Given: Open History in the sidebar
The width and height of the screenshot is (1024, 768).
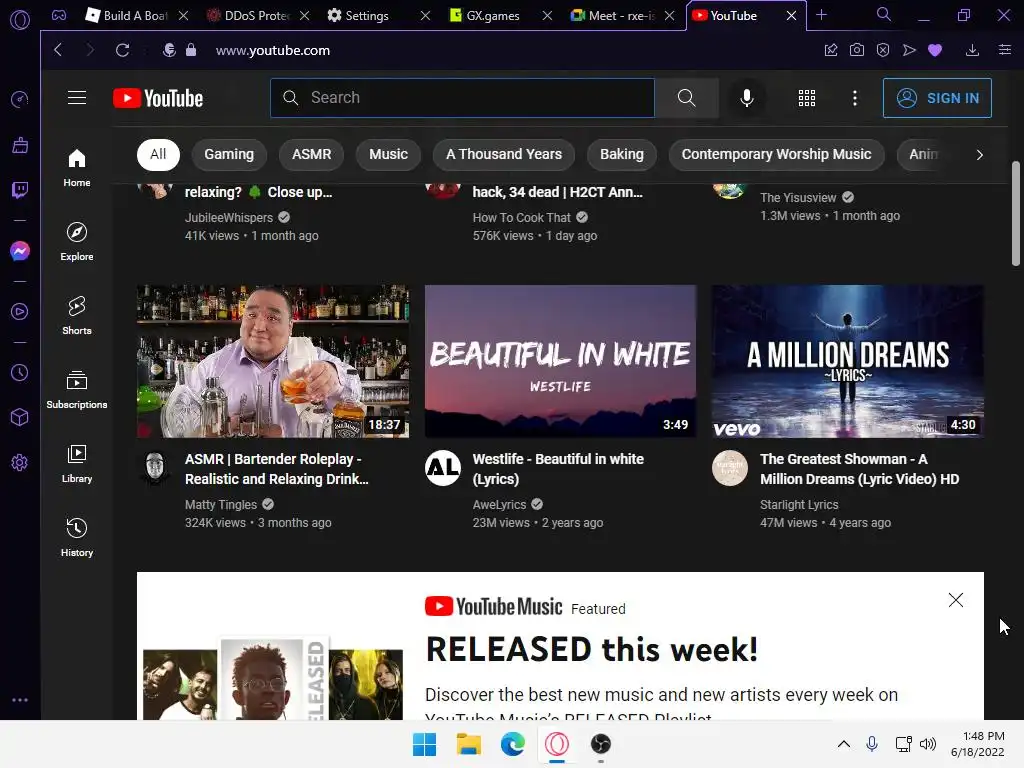Looking at the screenshot, I should tap(77, 537).
